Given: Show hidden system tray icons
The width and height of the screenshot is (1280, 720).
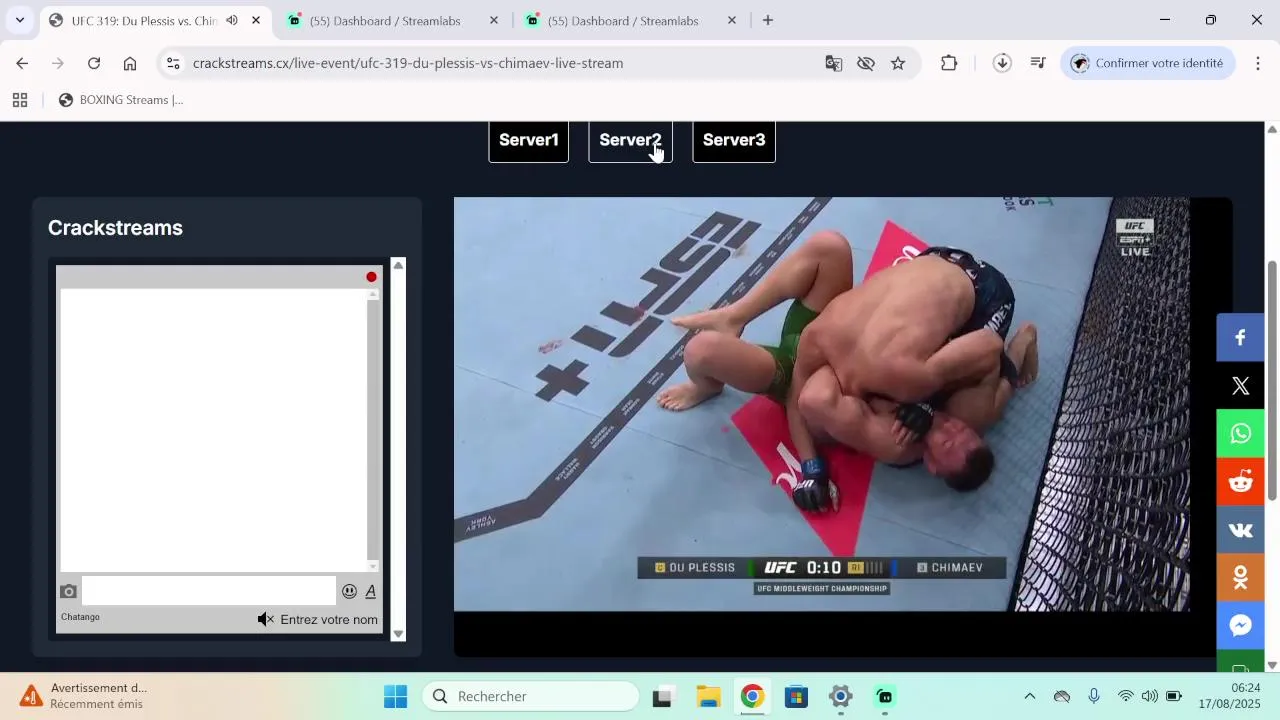Looking at the screenshot, I should tap(1030, 697).
